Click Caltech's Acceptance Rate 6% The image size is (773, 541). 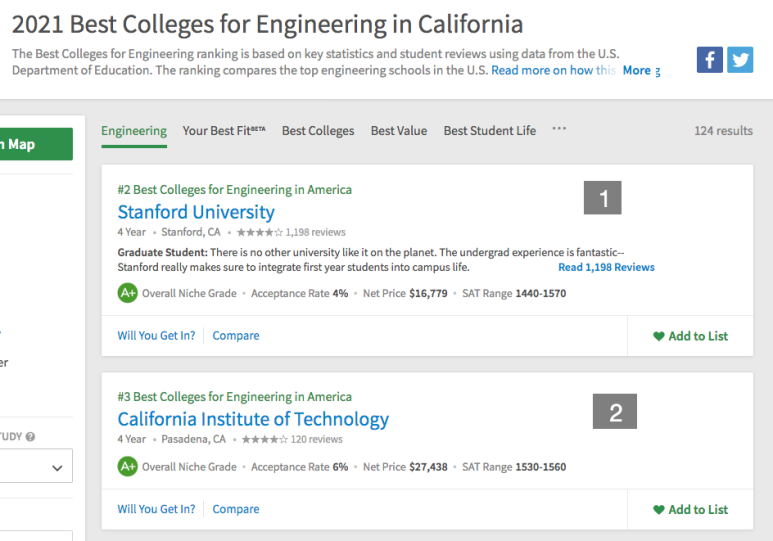(x=300, y=467)
